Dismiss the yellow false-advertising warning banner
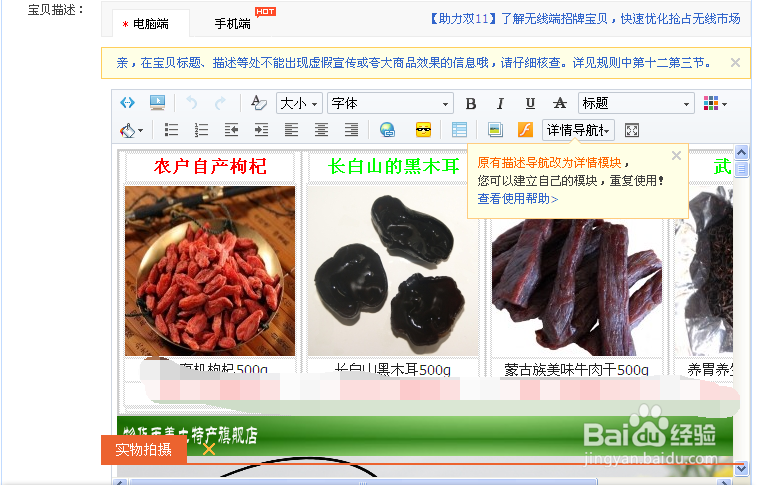Image resolution: width=760 pixels, height=485 pixels. click(x=735, y=63)
